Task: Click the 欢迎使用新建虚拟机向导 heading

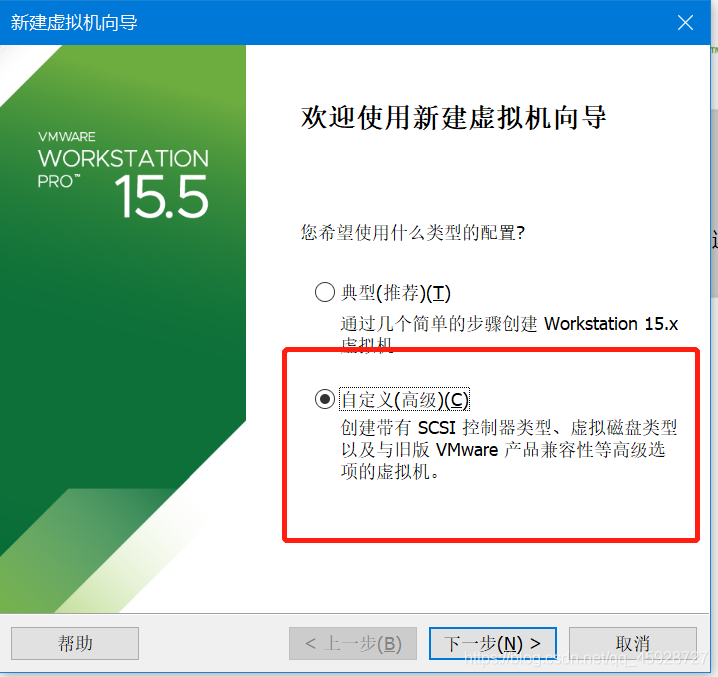Action: (x=453, y=117)
